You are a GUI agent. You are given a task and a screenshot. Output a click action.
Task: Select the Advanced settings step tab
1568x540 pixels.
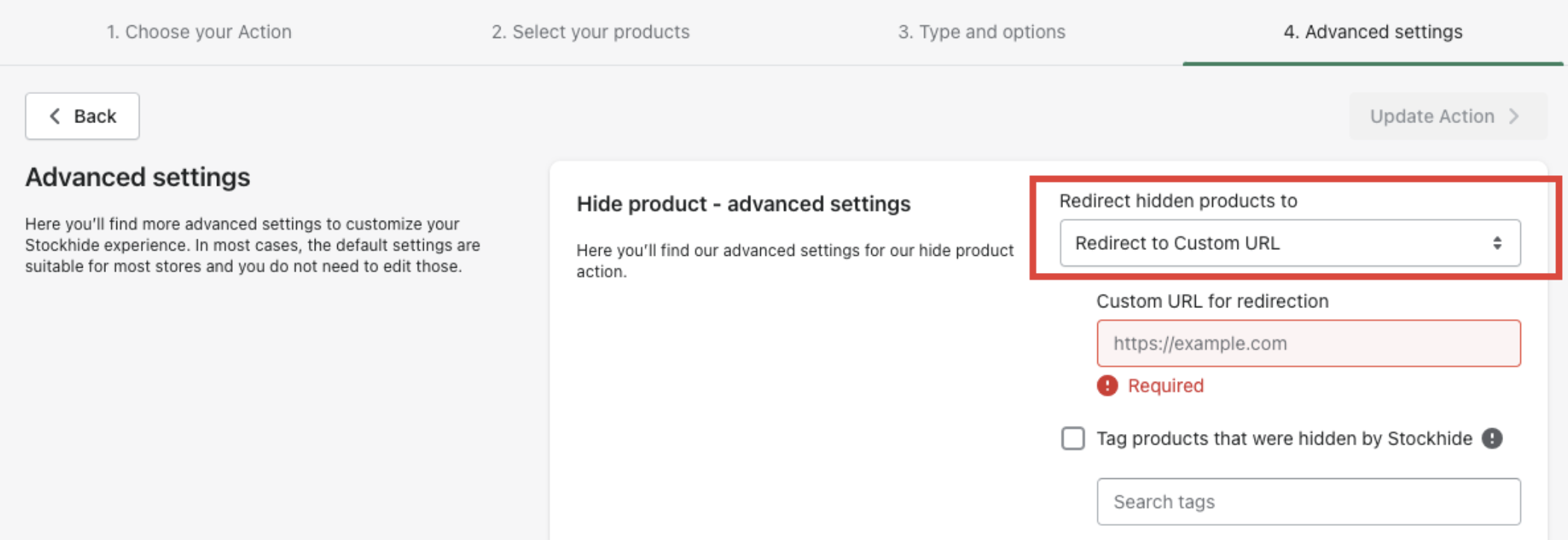coord(1373,32)
